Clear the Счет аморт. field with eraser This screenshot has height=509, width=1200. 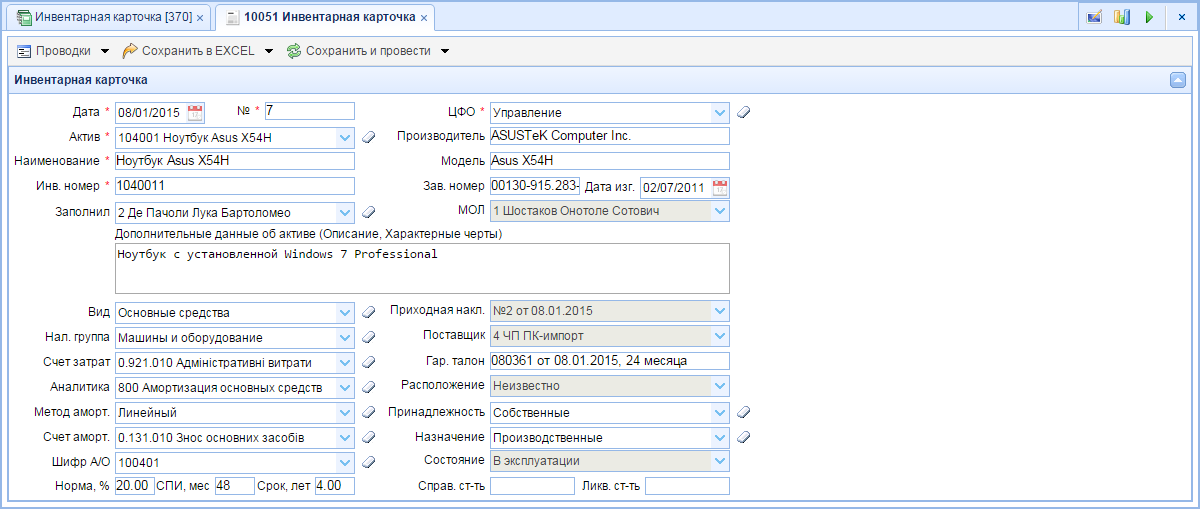click(367, 437)
